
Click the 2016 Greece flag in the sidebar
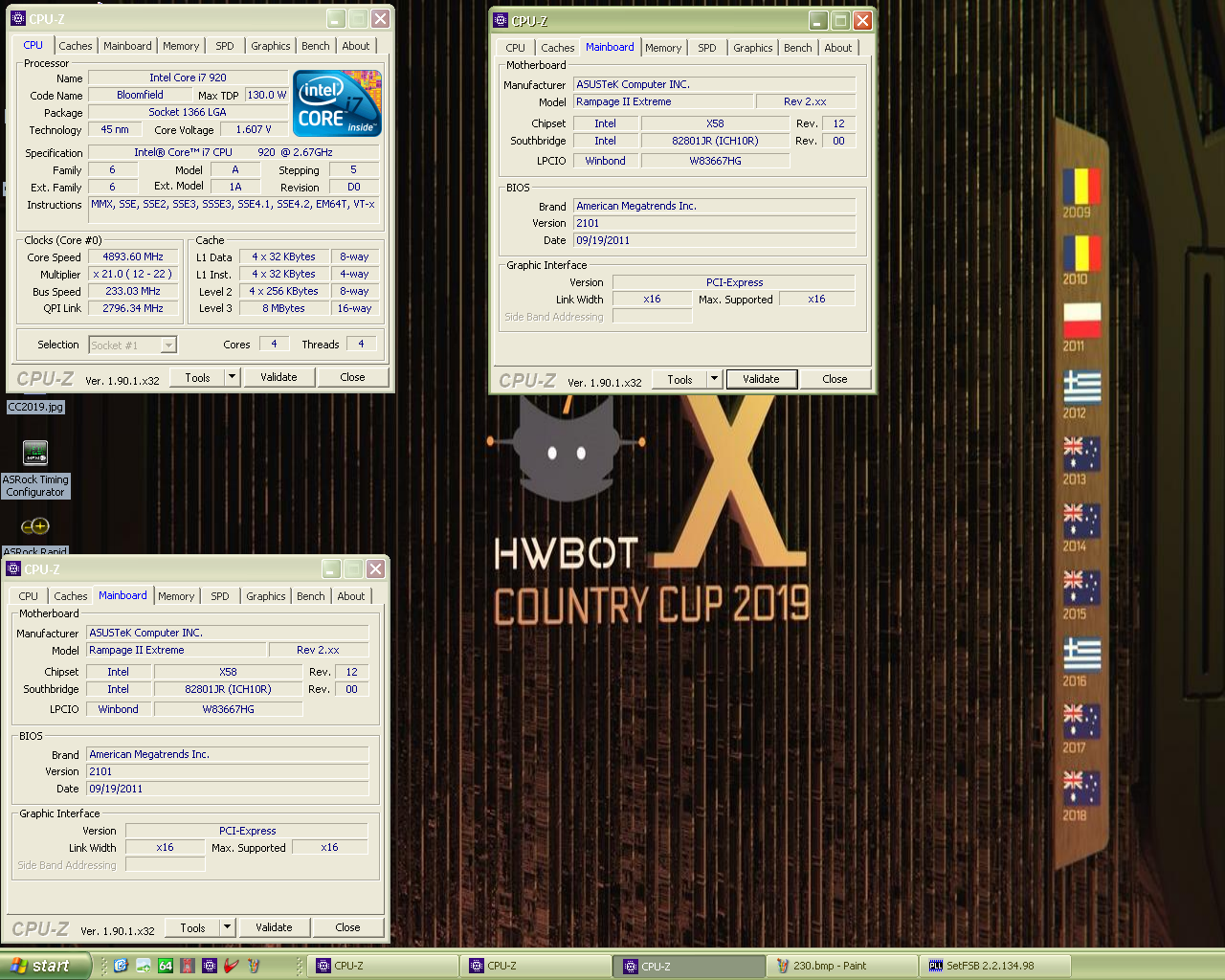click(x=1081, y=655)
